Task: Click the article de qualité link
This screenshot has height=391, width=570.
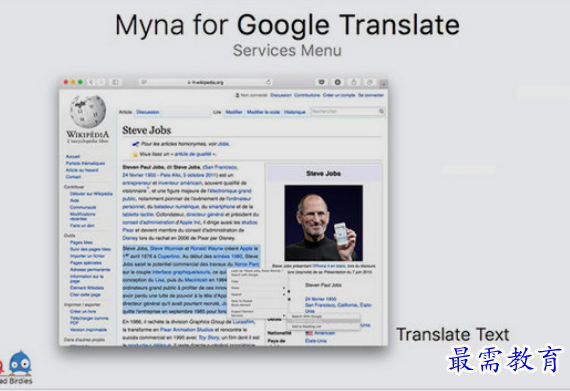Action: point(193,154)
